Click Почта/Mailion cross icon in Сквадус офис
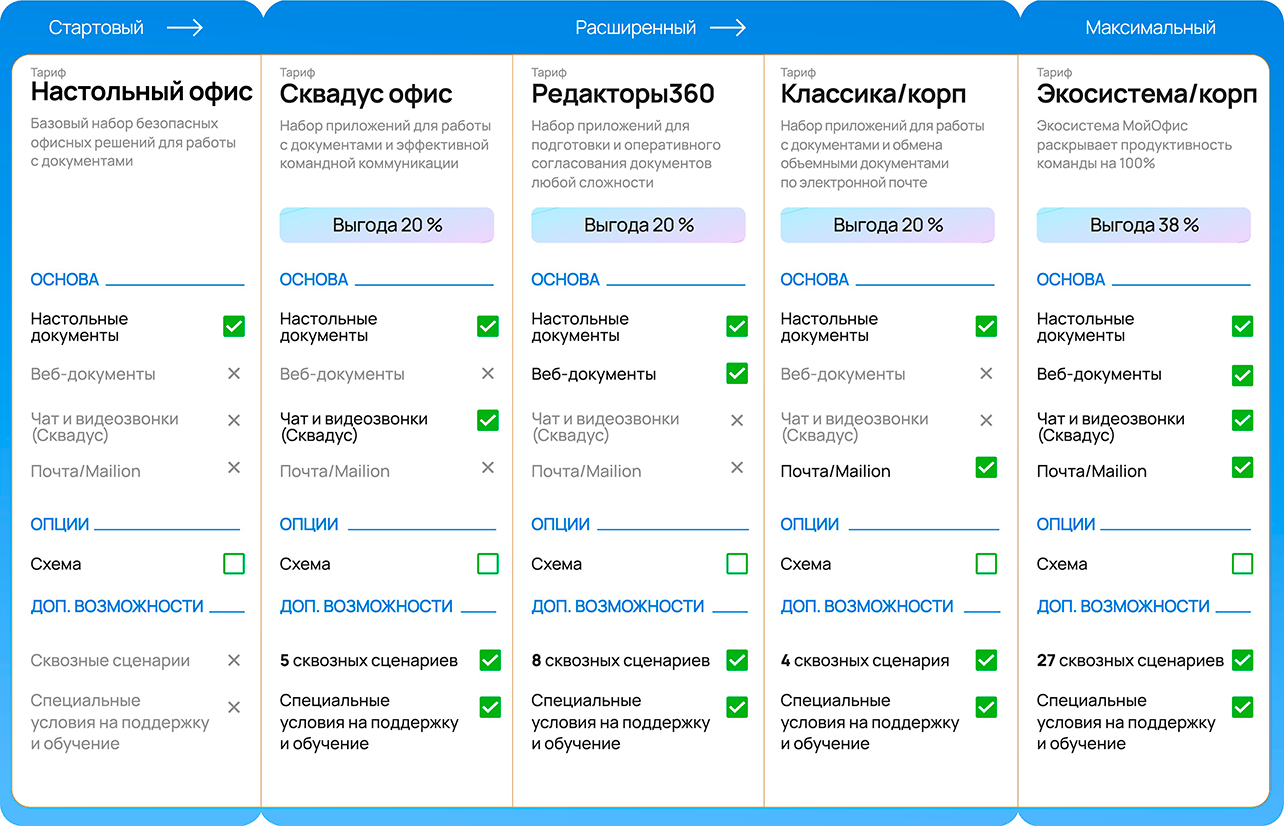This screenshot has width=1284, height=826. (488, 467)
